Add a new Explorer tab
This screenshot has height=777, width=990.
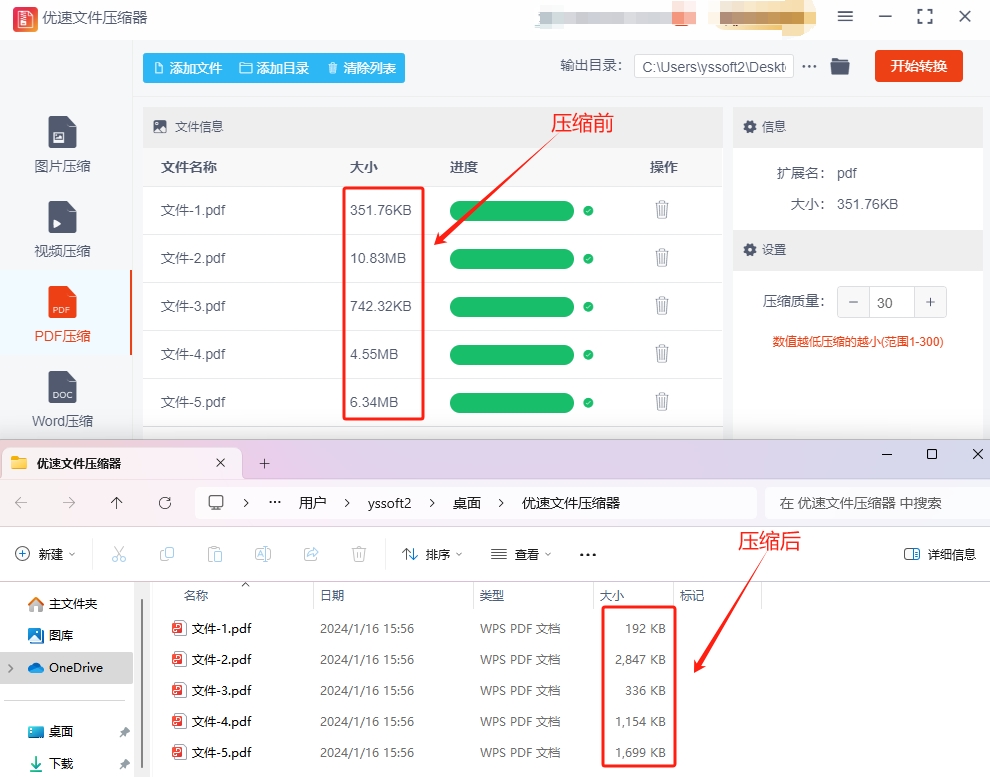(x=265, y=463)
